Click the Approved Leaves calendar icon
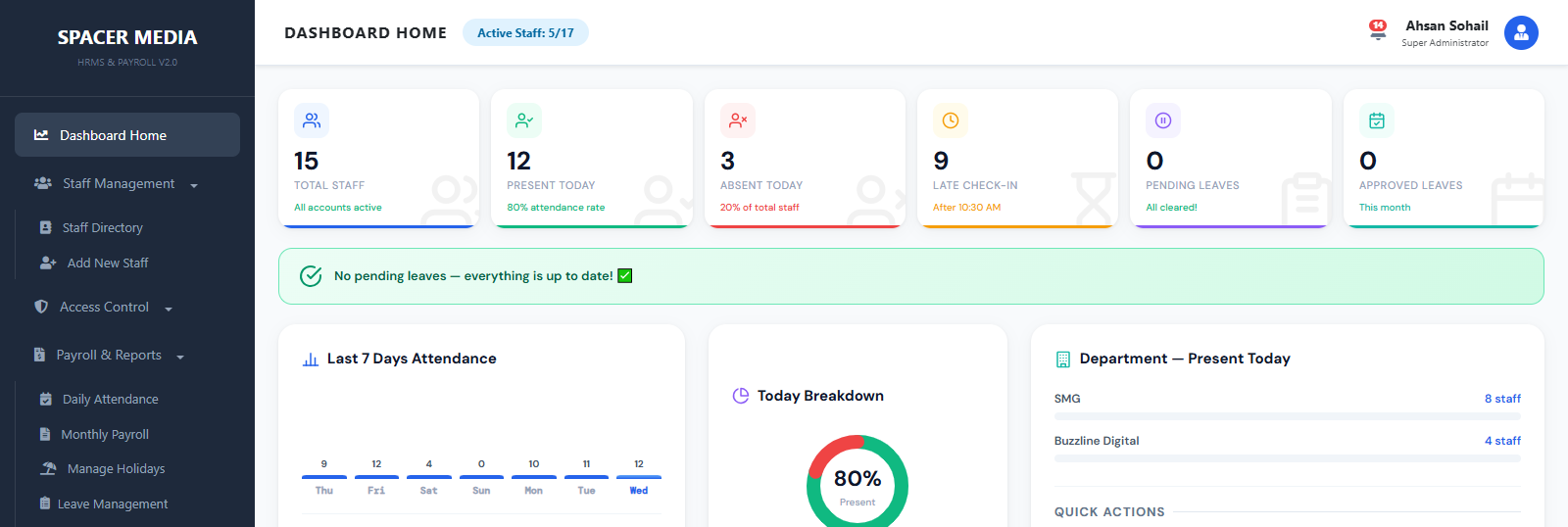Screen dimensions: 1568x527 (x=1377, y=120)
